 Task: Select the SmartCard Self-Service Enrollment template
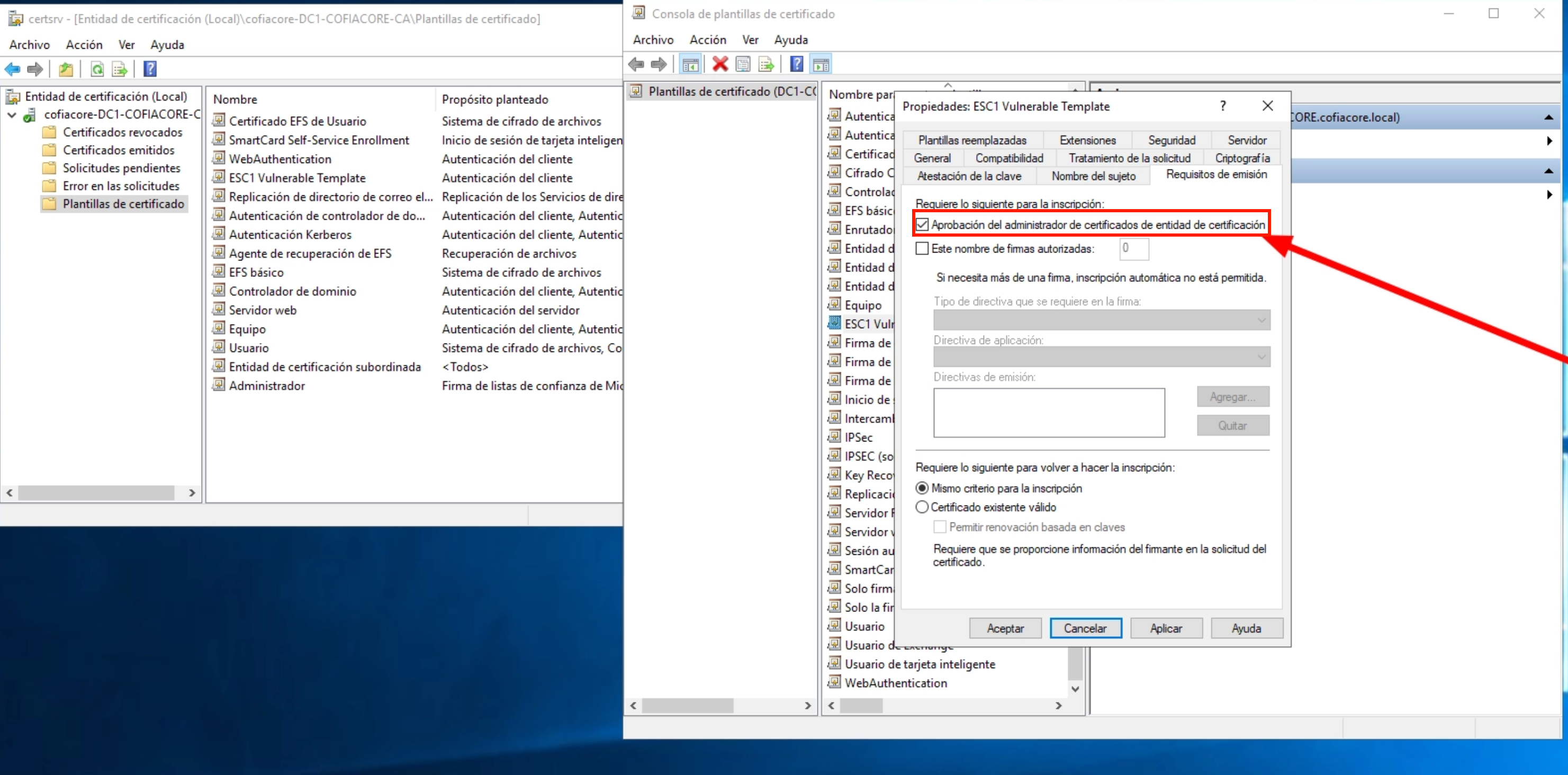[319, 140]
